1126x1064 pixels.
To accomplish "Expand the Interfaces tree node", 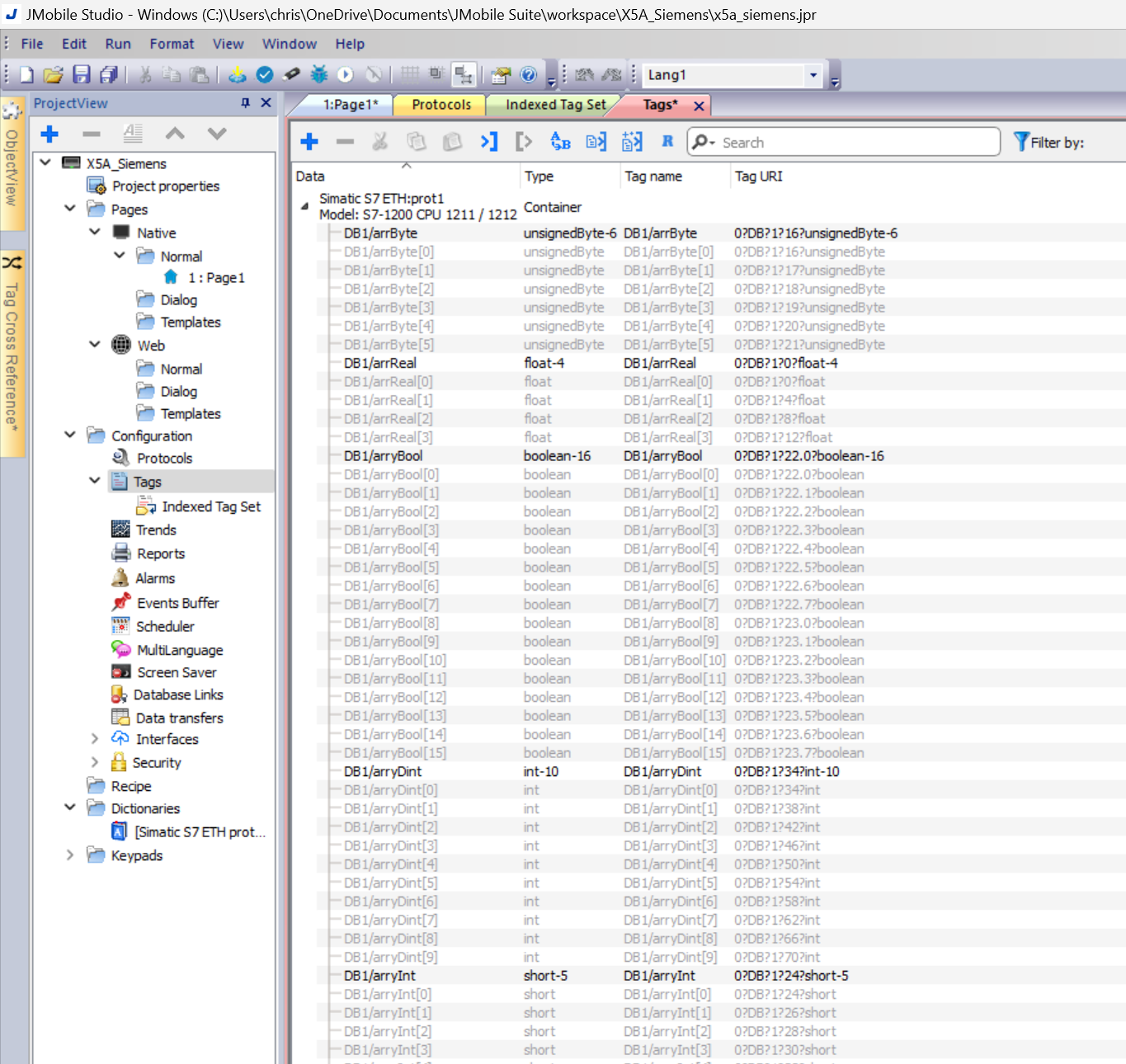I will pyautogui.click(x=95, y=738).
